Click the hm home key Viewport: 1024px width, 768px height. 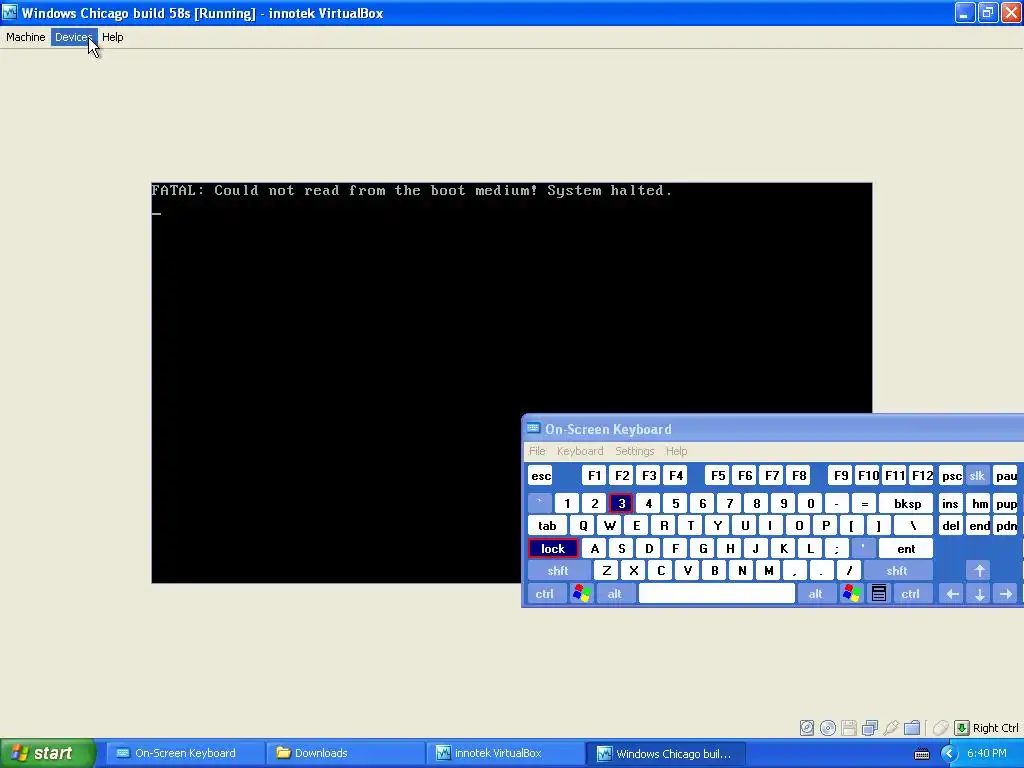[x=980, y=504]
